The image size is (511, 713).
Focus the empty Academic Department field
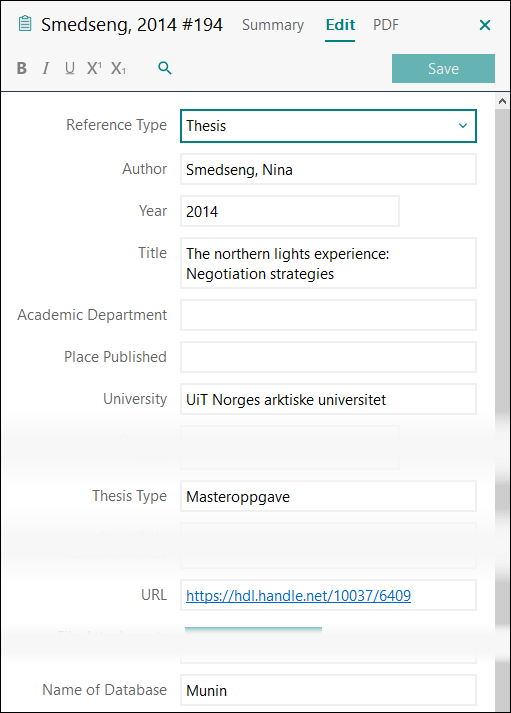click(x=328, y=315)
